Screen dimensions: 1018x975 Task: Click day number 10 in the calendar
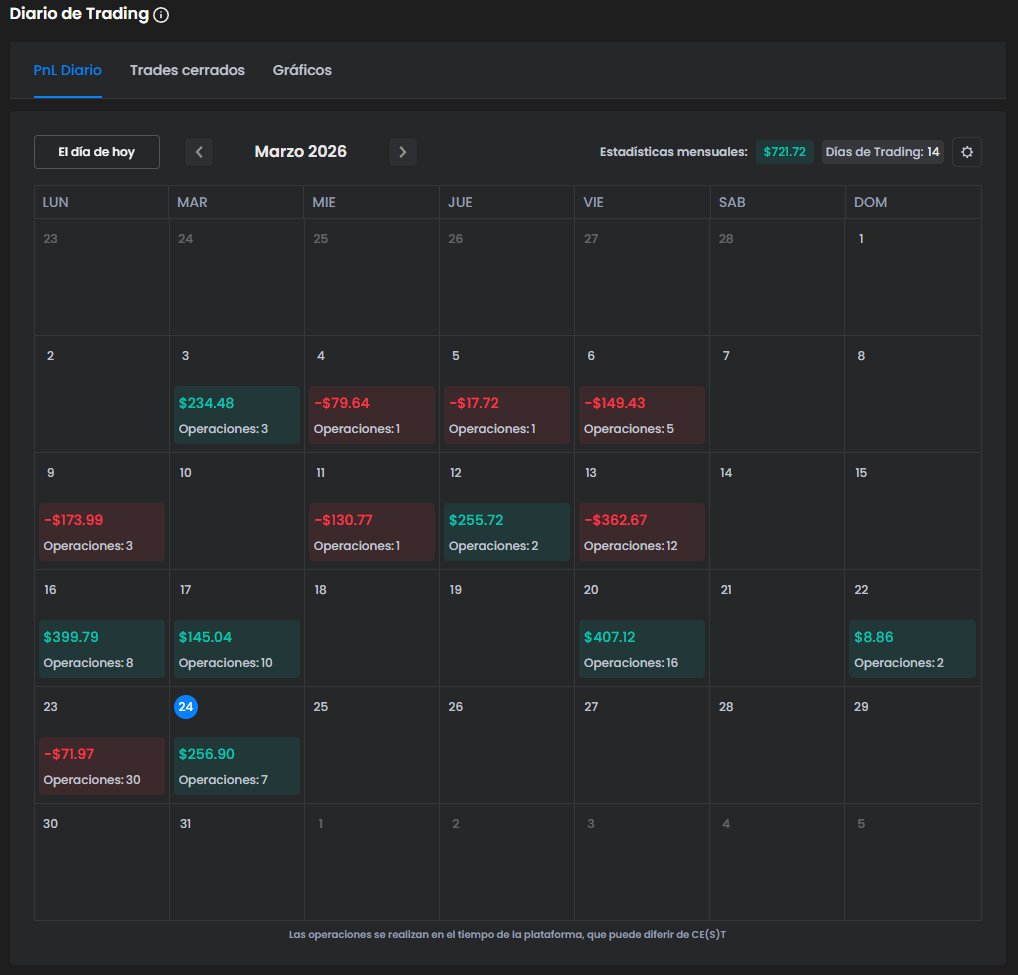click(x=186, y=473)
